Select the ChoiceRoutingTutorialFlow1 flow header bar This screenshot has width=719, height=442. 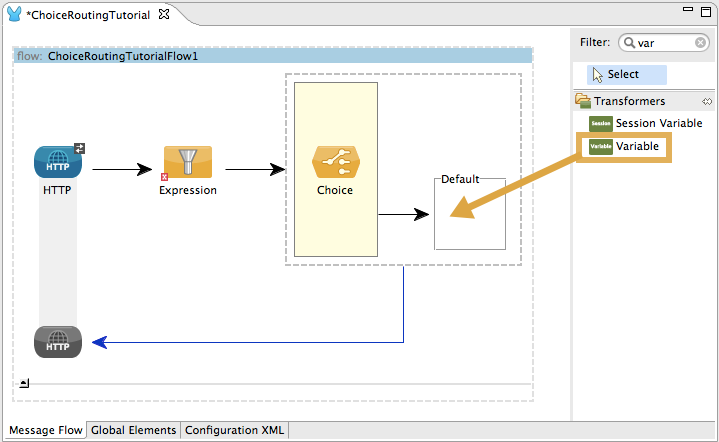(272, 56)
